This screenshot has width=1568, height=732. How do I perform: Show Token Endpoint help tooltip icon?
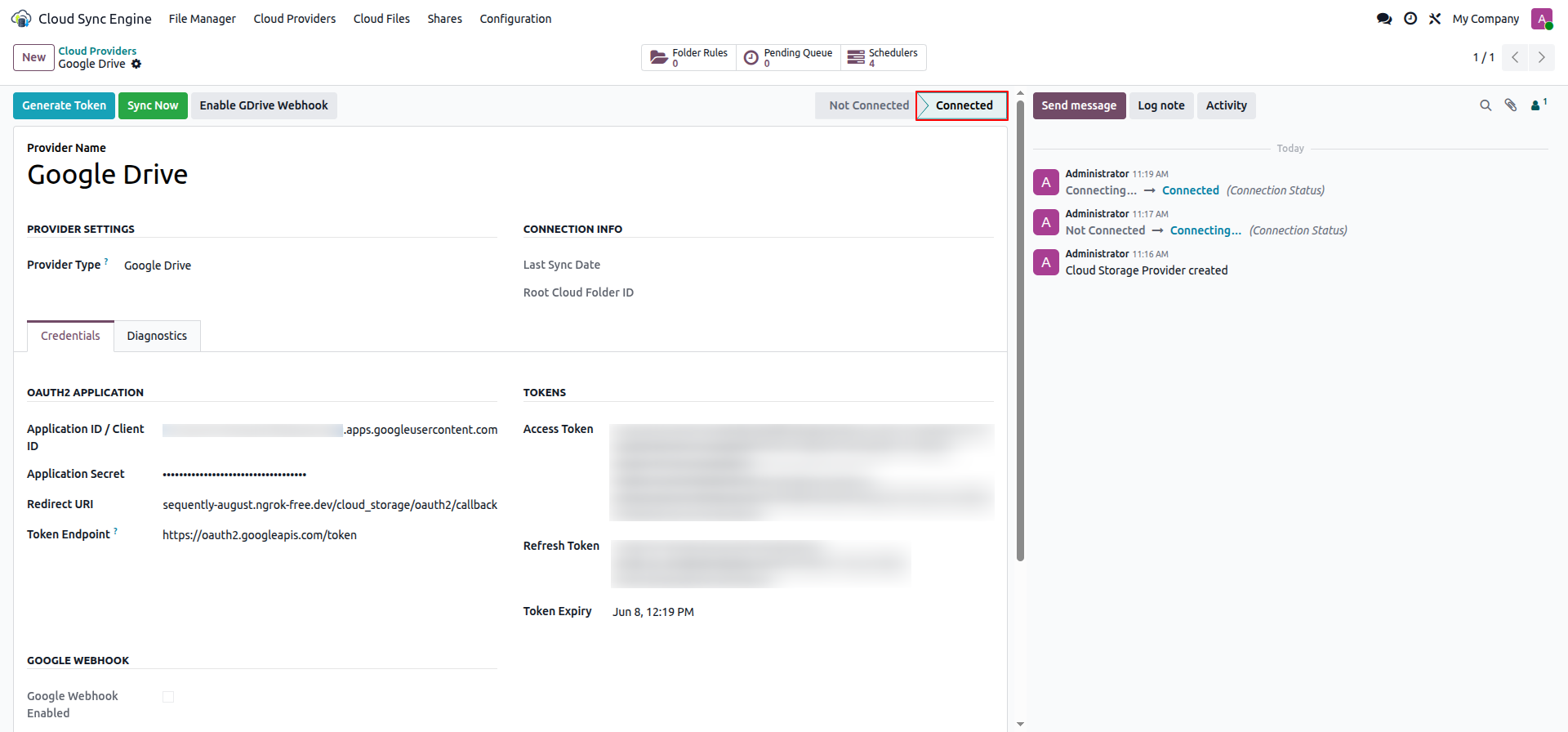point(115,531)
